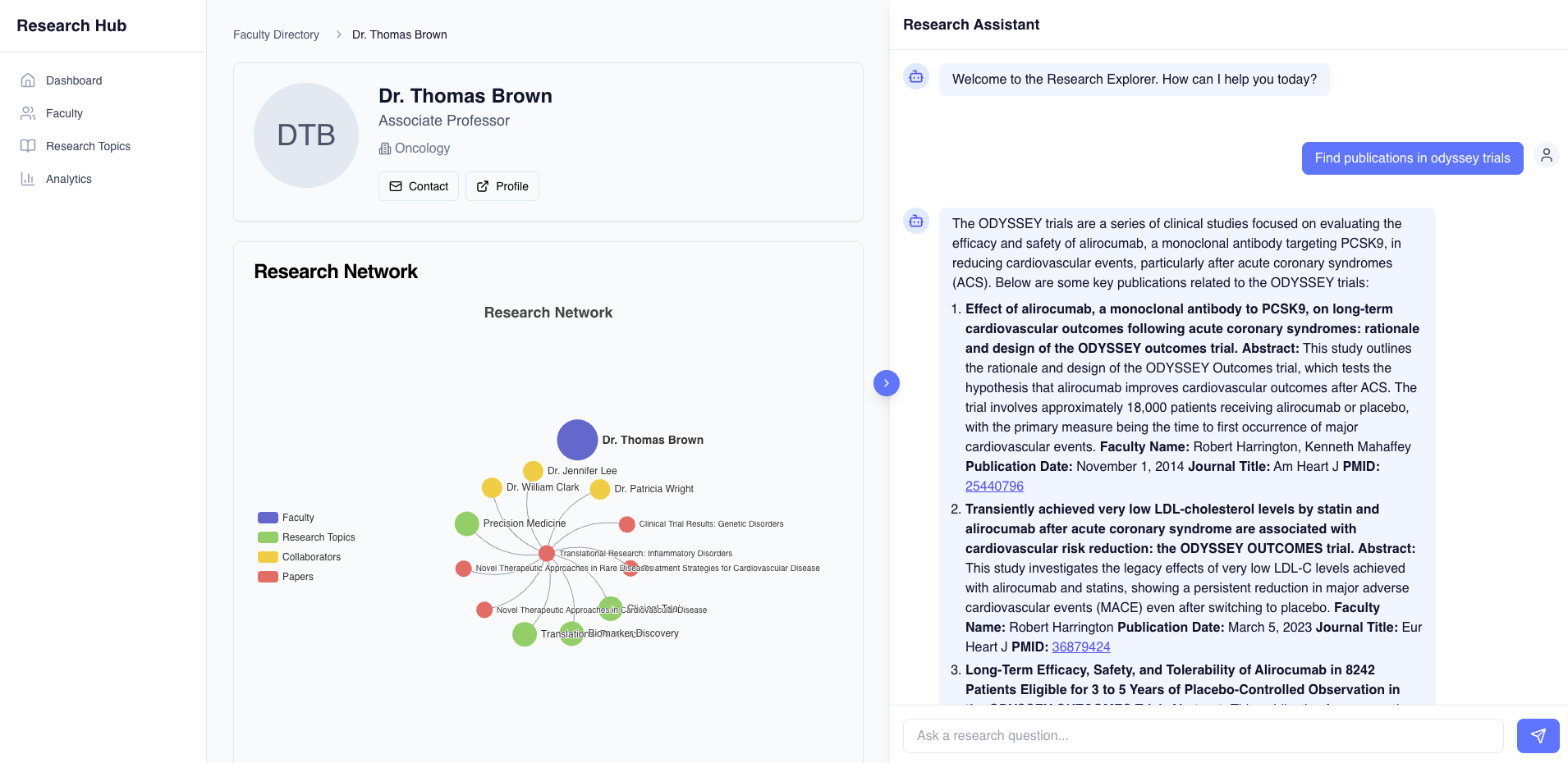Click the envelope icon inside Contact button
Viewport: 1568px width, 763px height.
point(397,186)
